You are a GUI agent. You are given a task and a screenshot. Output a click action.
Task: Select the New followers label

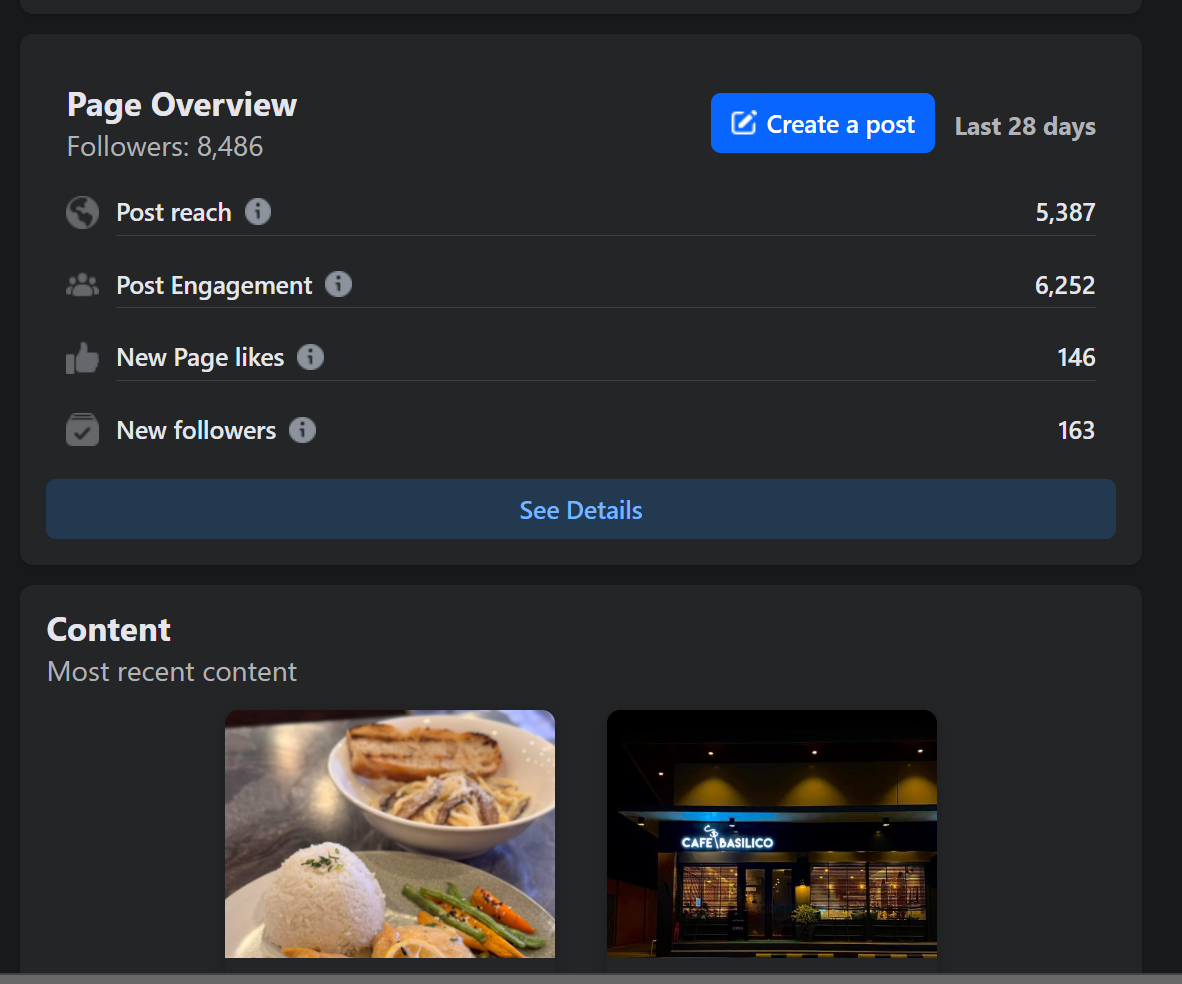(196, 430)
